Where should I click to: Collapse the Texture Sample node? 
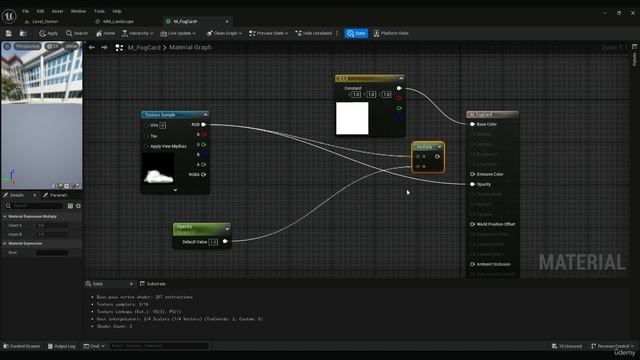click(205, 115)
